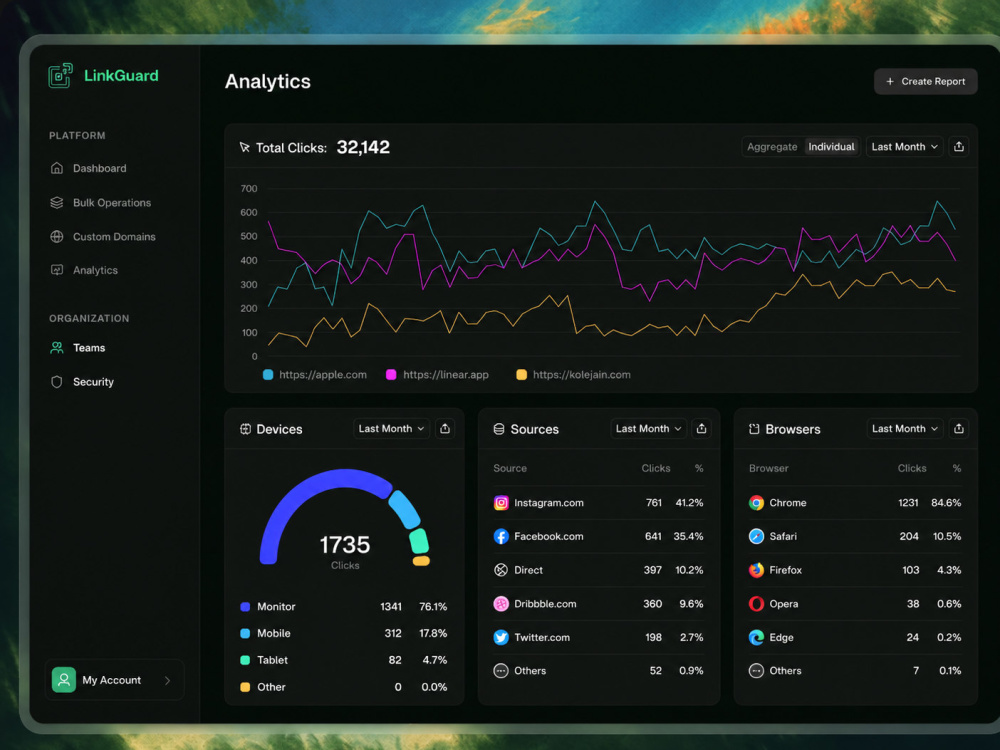Viewport: 1000px width, 750px height.
Task: Open the Teams section
Action: pos(78,348)
